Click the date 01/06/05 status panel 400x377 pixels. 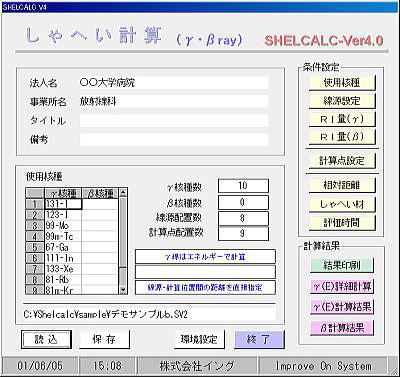tap(40, 366)
